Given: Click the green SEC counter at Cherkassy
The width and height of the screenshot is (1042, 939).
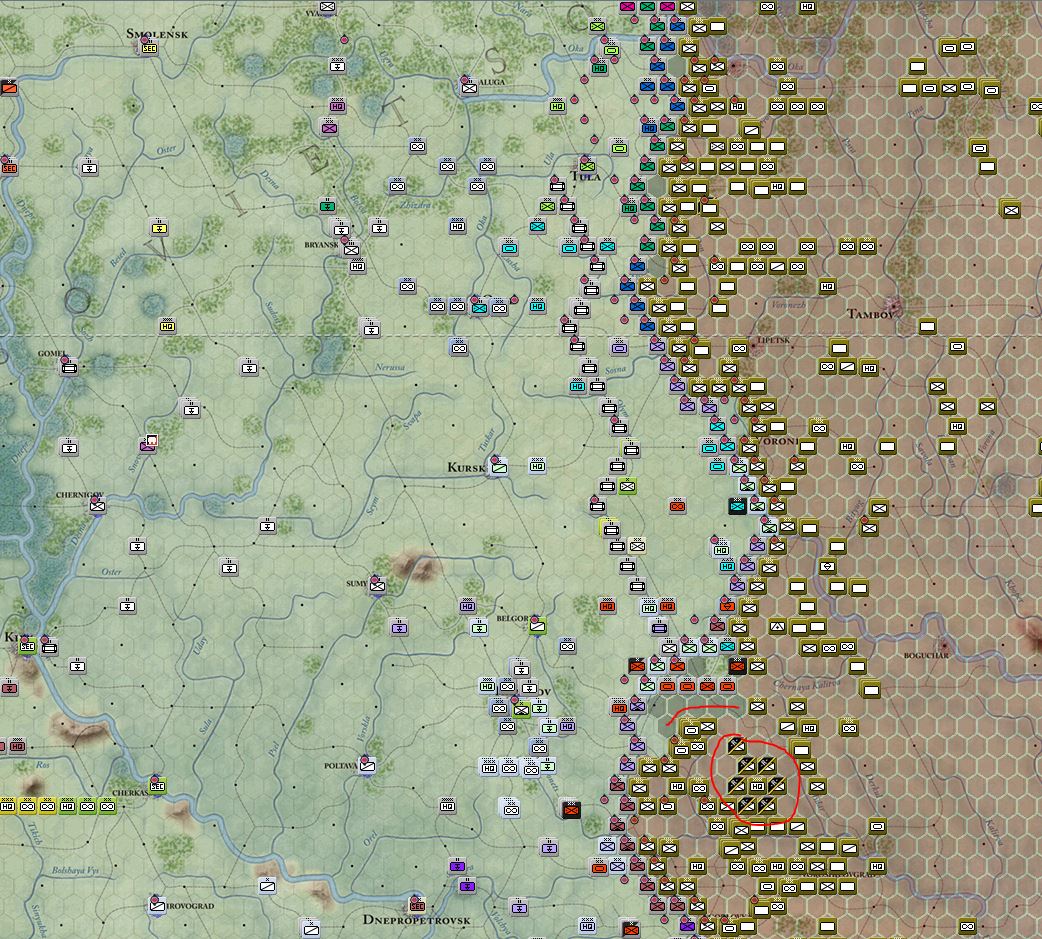Looking at the screenshot, I should click(157, 785).
